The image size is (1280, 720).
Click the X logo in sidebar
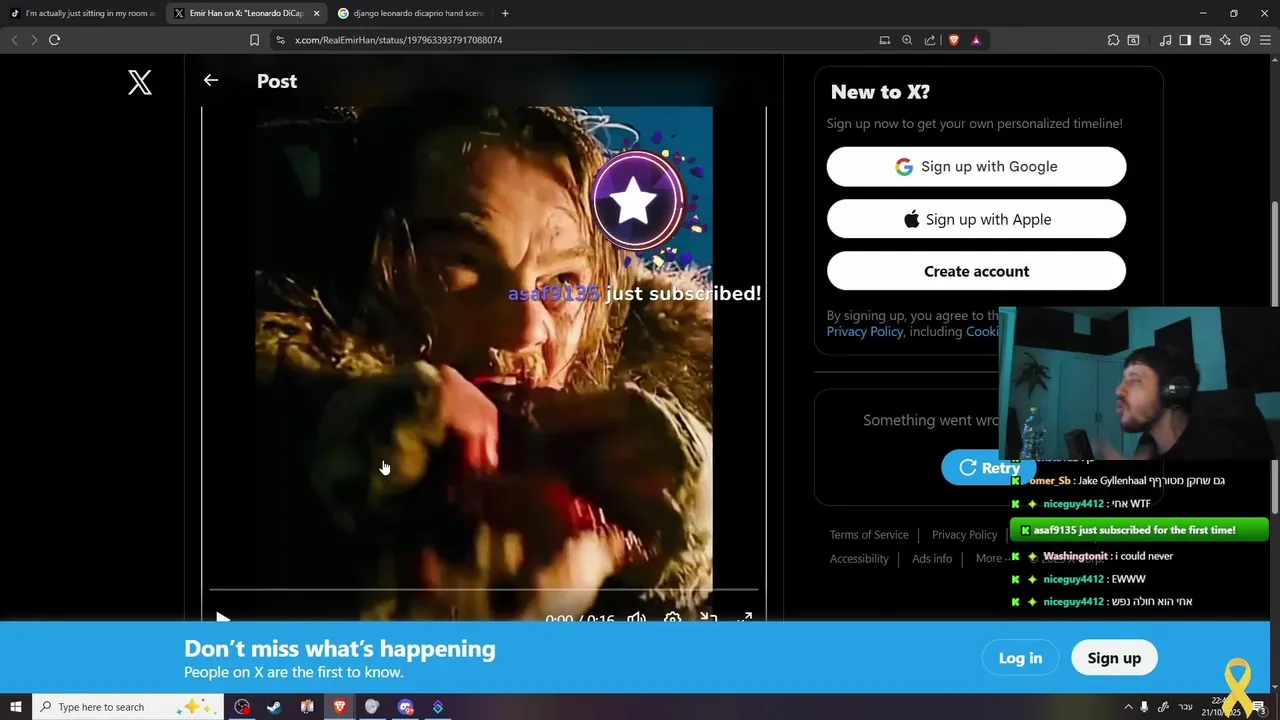140,82
